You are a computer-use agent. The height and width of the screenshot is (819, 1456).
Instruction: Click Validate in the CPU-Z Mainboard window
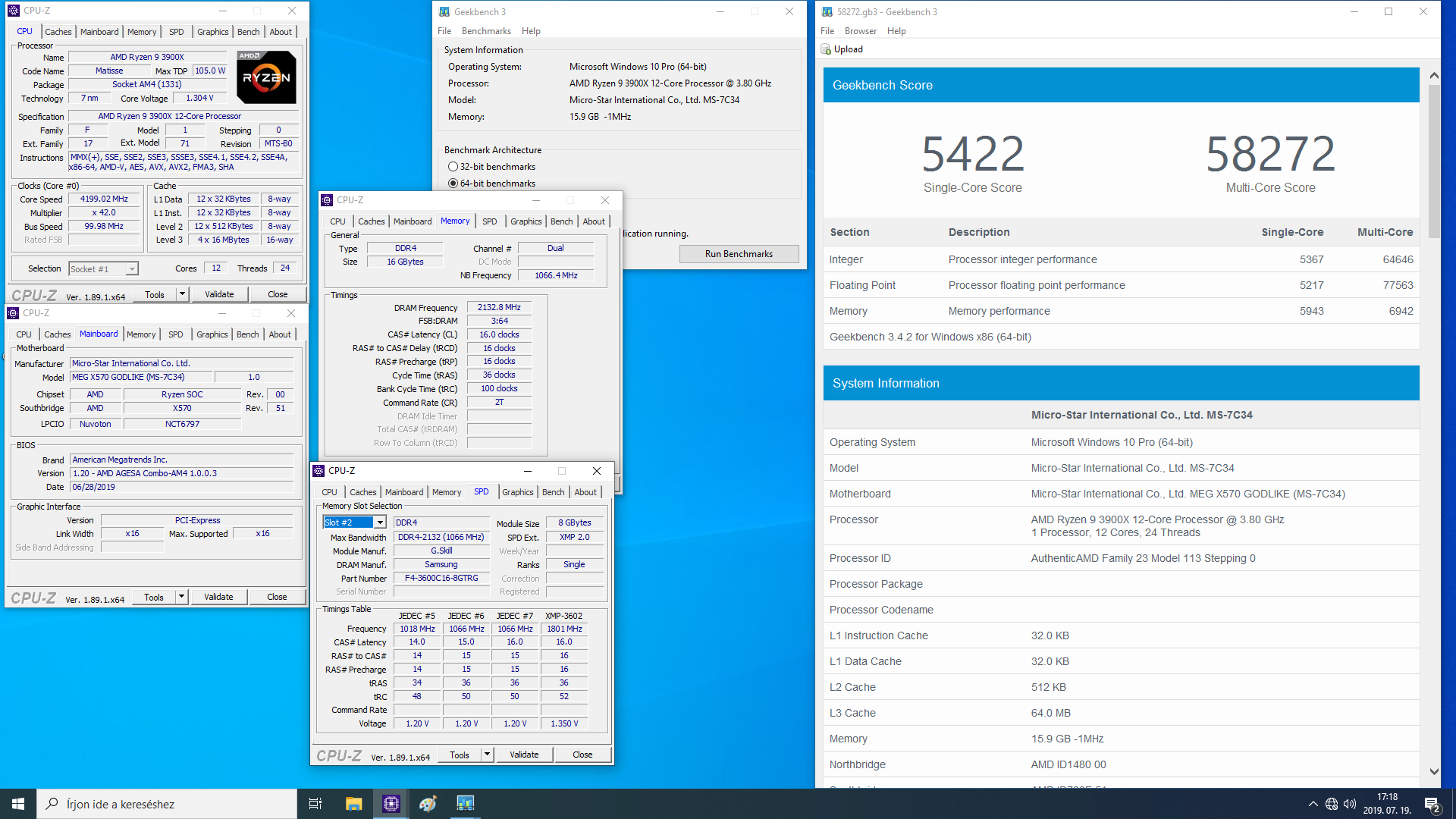click(218, 597)
